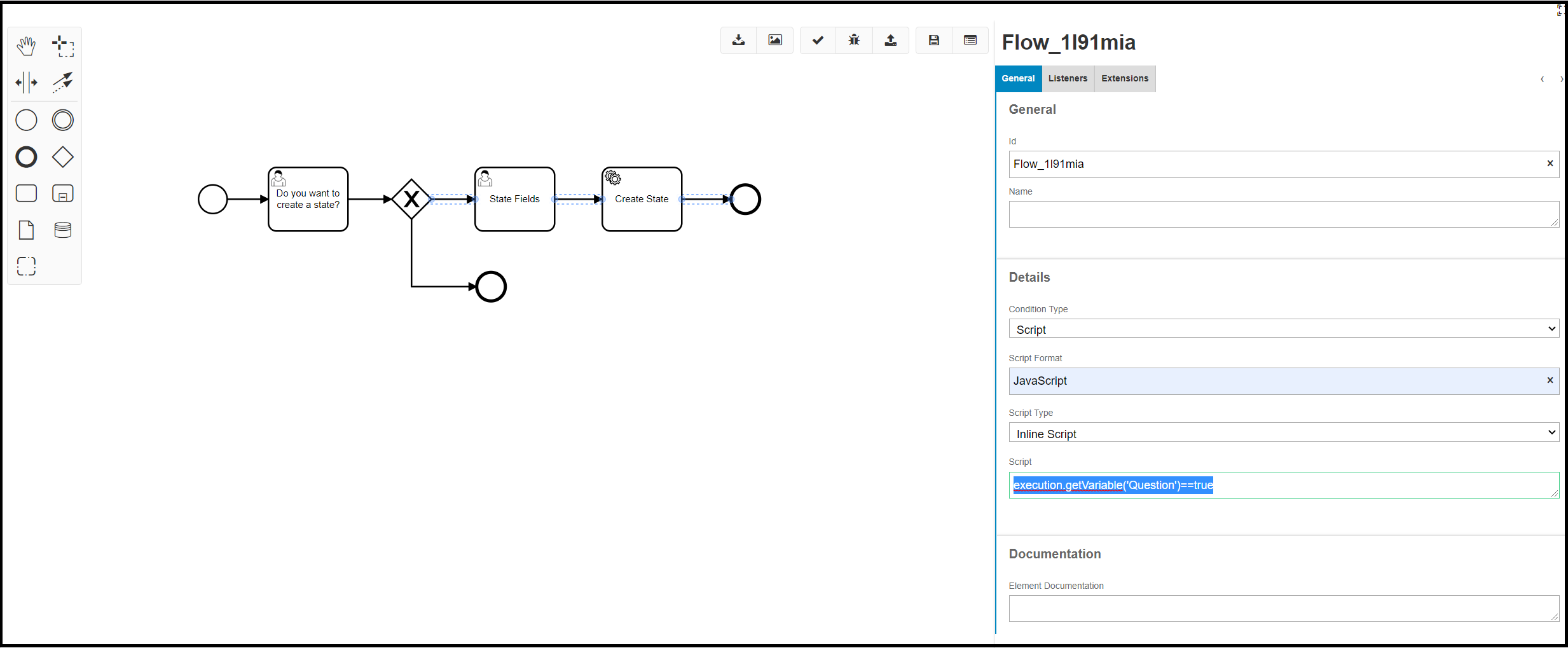
Task: Clear the Id field value
Action: (1550, 163)
